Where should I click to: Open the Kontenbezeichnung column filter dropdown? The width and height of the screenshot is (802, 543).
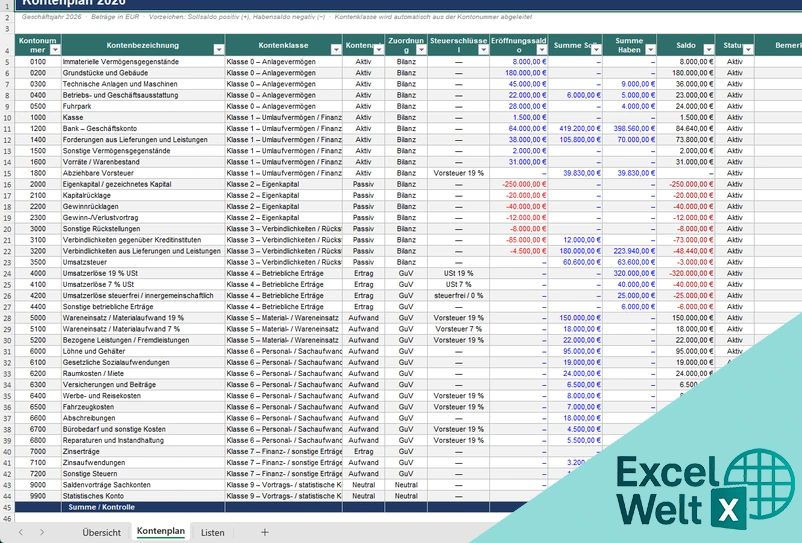[219, 50]
